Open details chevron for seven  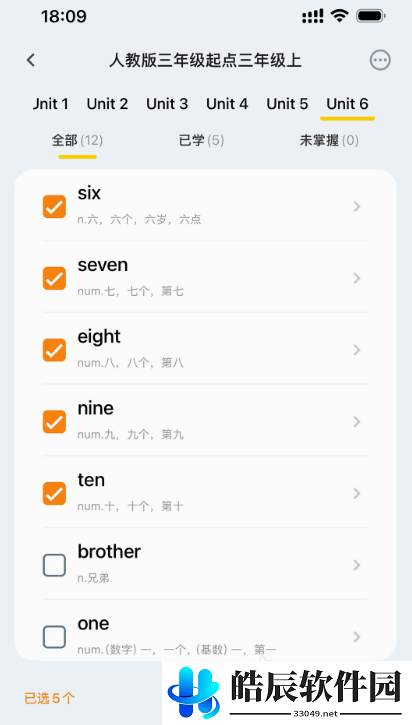pyautogui.click(x=357, y=278)
